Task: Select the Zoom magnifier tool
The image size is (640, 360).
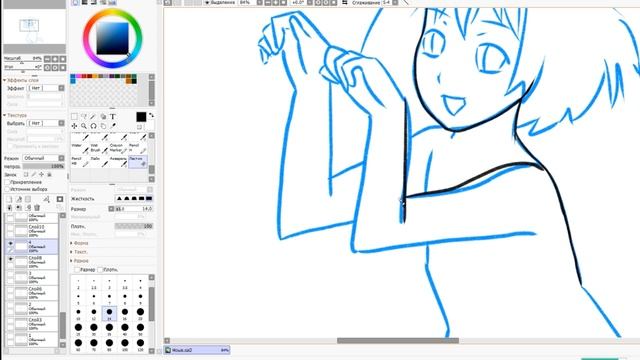Action: (84, 126)
